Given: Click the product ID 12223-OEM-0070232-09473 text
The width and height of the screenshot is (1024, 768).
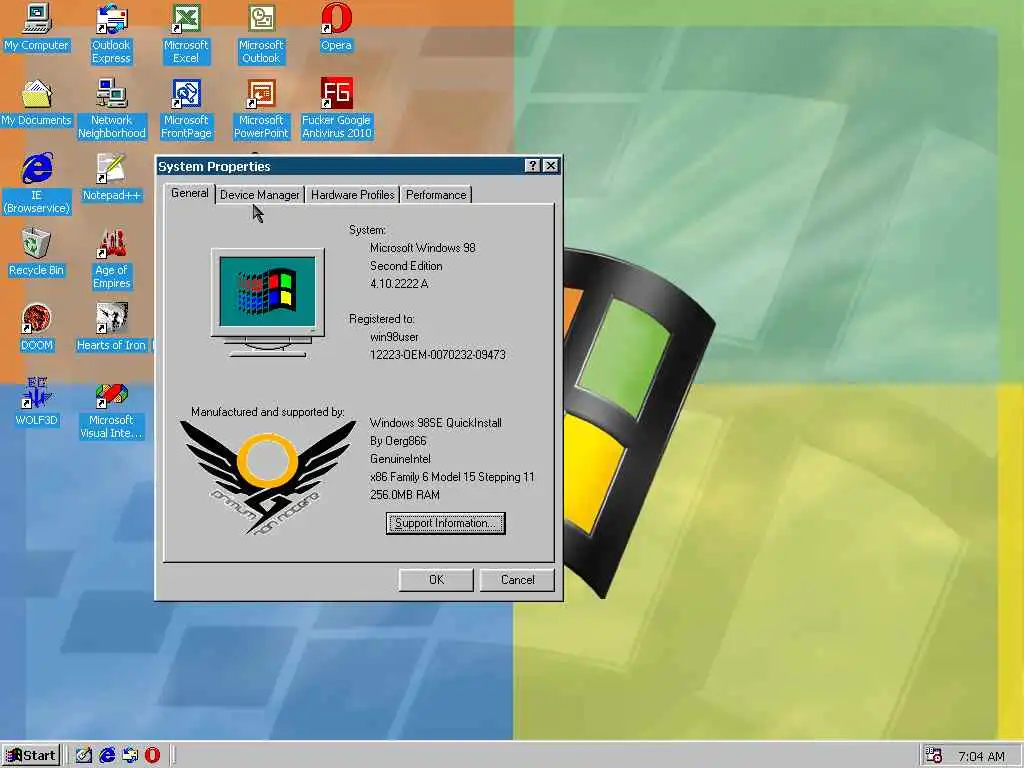Looking at the screenshot, I should (x=438, y=355).
